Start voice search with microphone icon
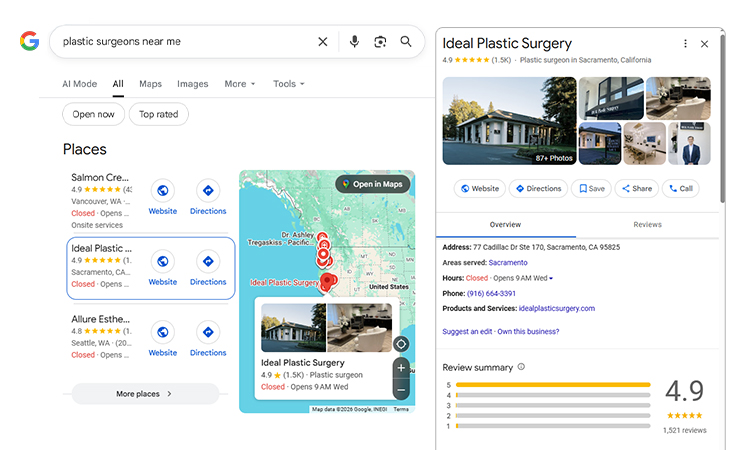750x450 pixels. tap(354, 42)
